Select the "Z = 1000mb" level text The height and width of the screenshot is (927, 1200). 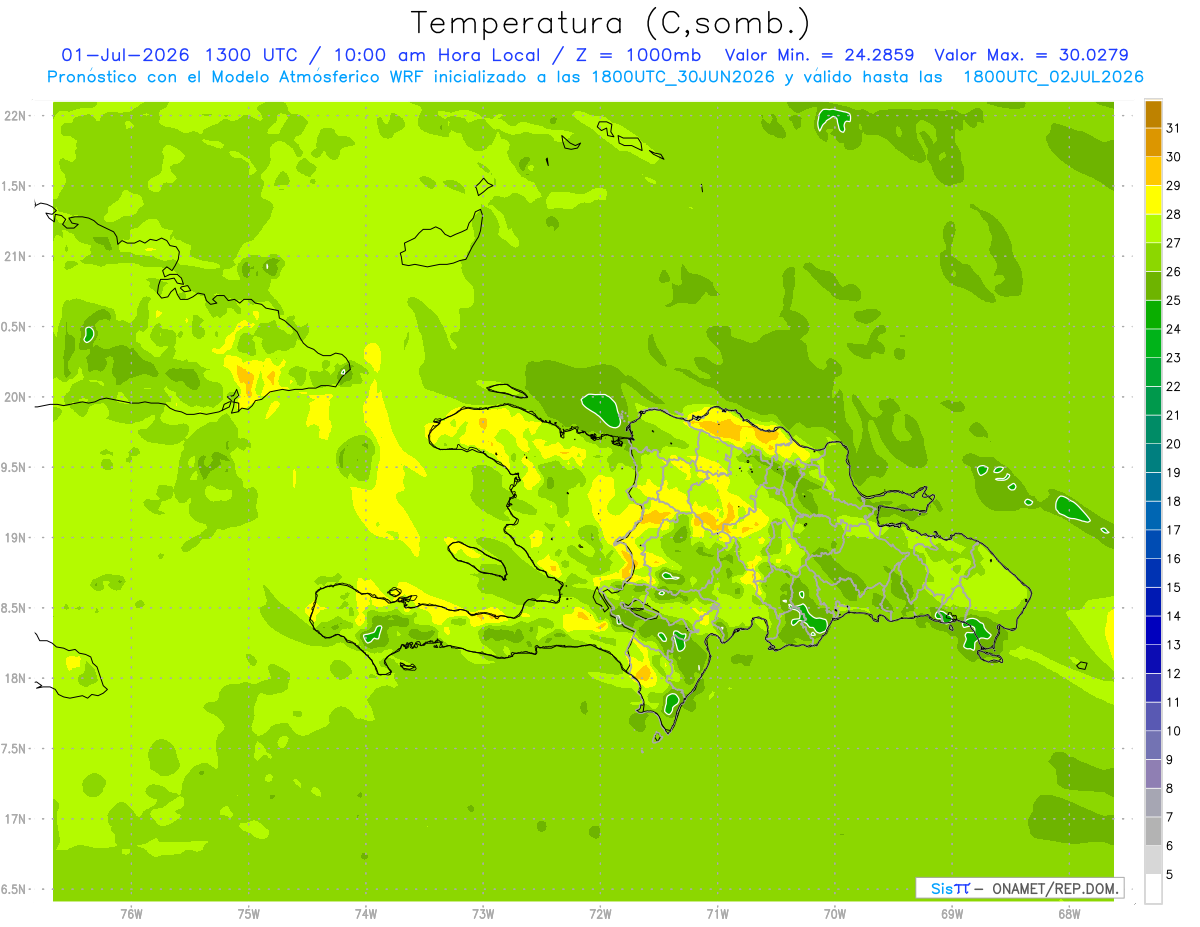[x=636, y=55]
